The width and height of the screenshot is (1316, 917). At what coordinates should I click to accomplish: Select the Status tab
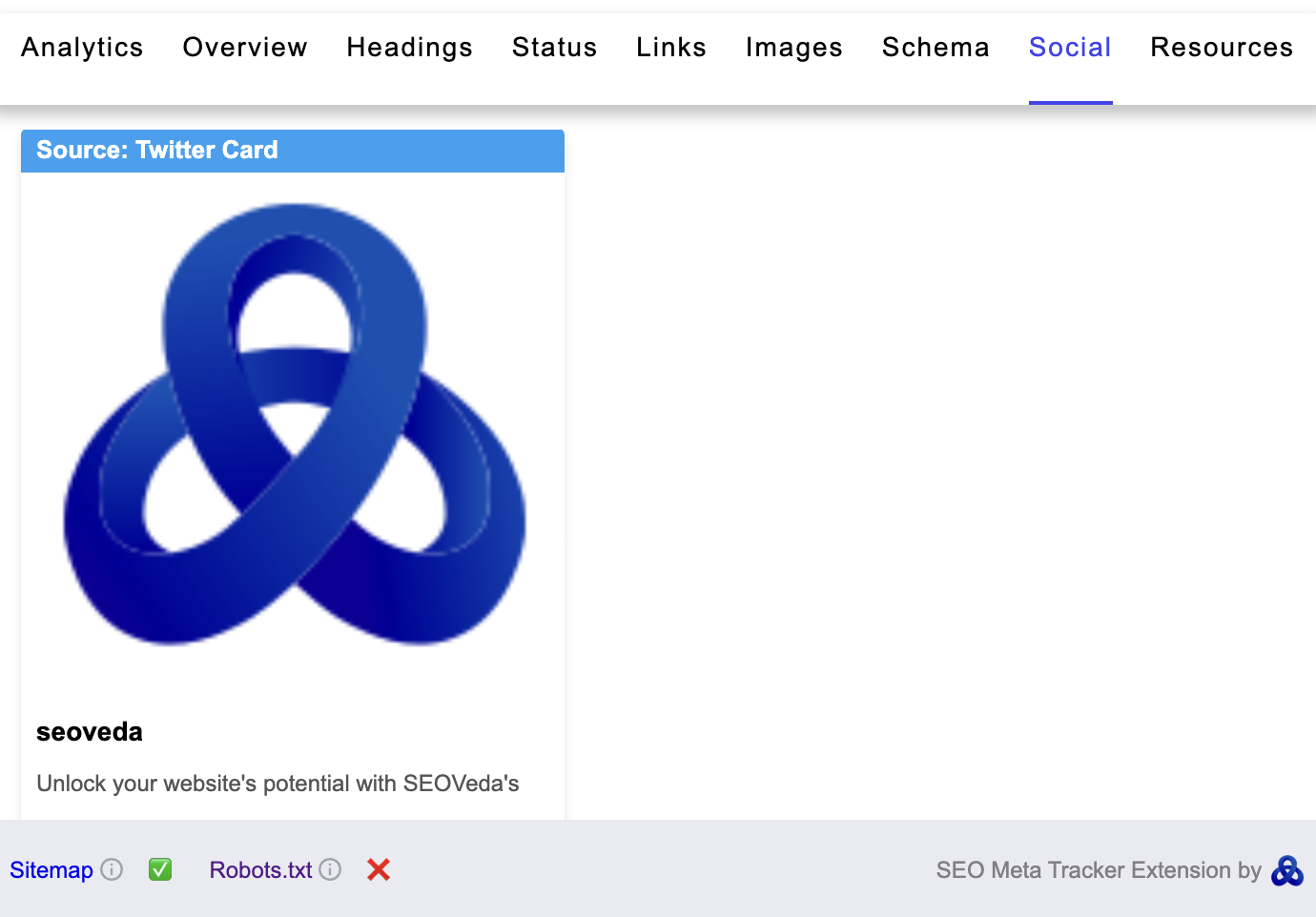(x=554, y=48)
